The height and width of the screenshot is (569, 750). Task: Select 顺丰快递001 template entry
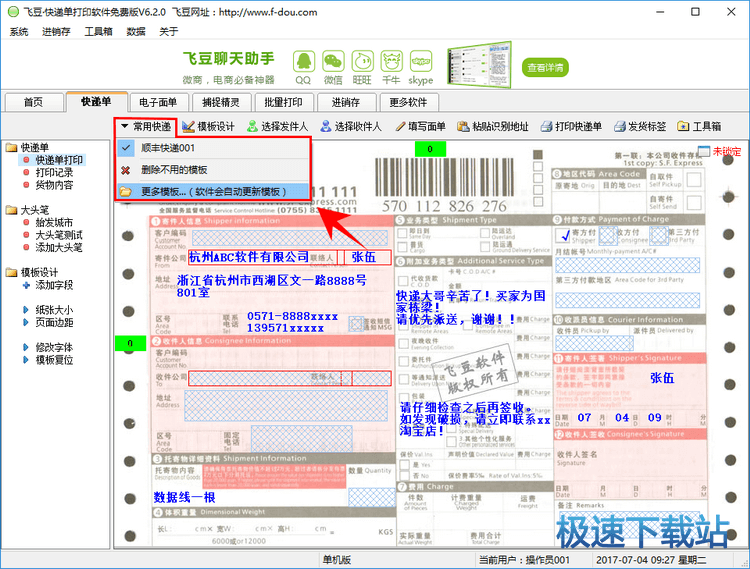tap(213, 148)
